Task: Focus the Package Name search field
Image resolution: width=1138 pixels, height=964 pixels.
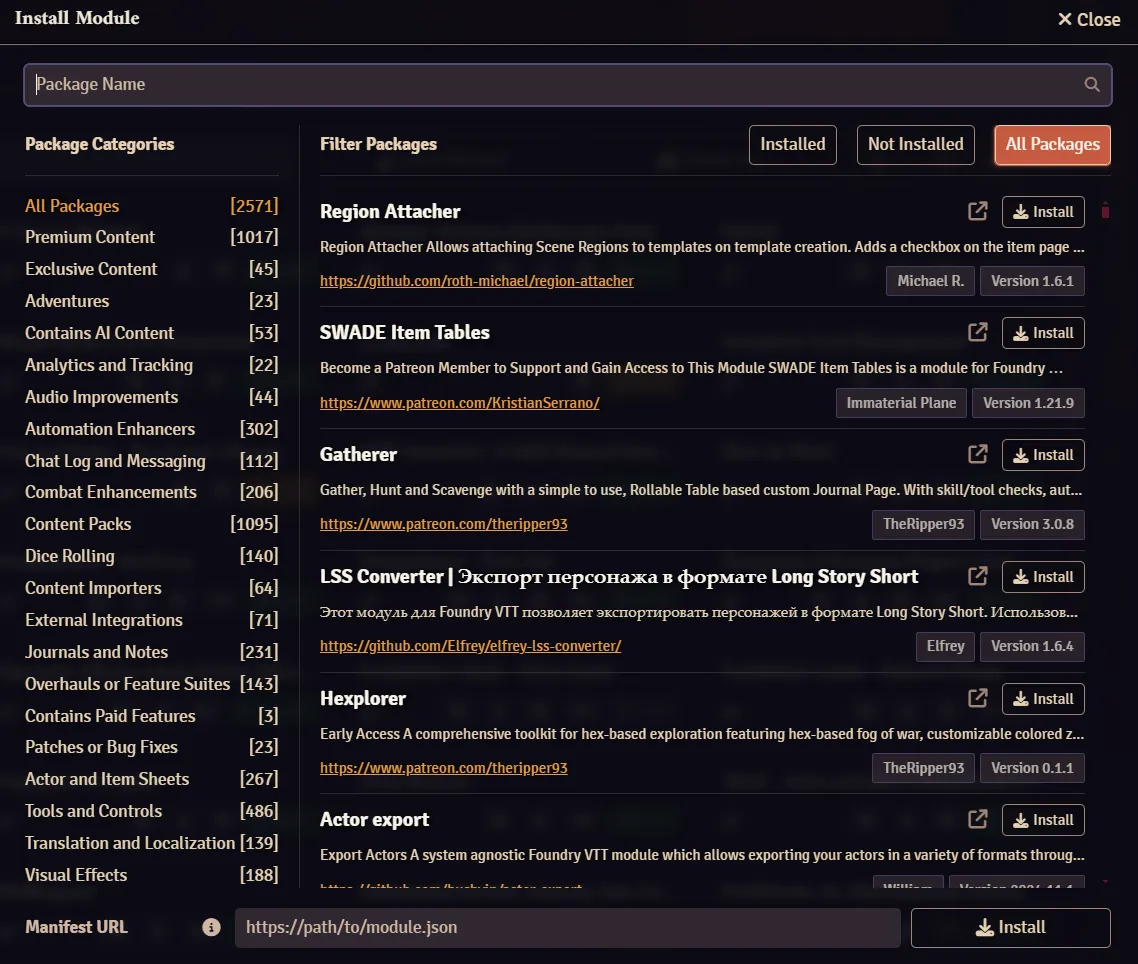Action: [568, 85]
